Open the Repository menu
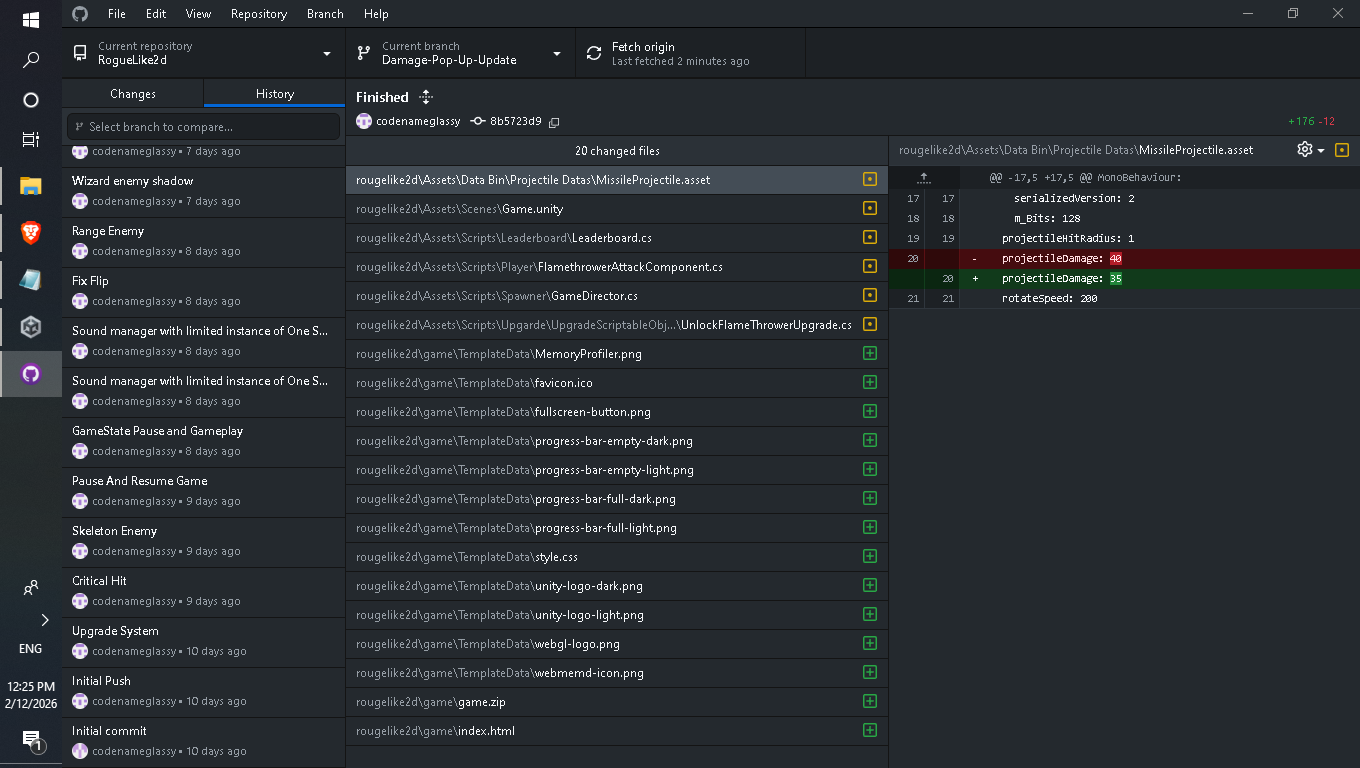The height and width of the screenshot is (768, 1360). 258,14
